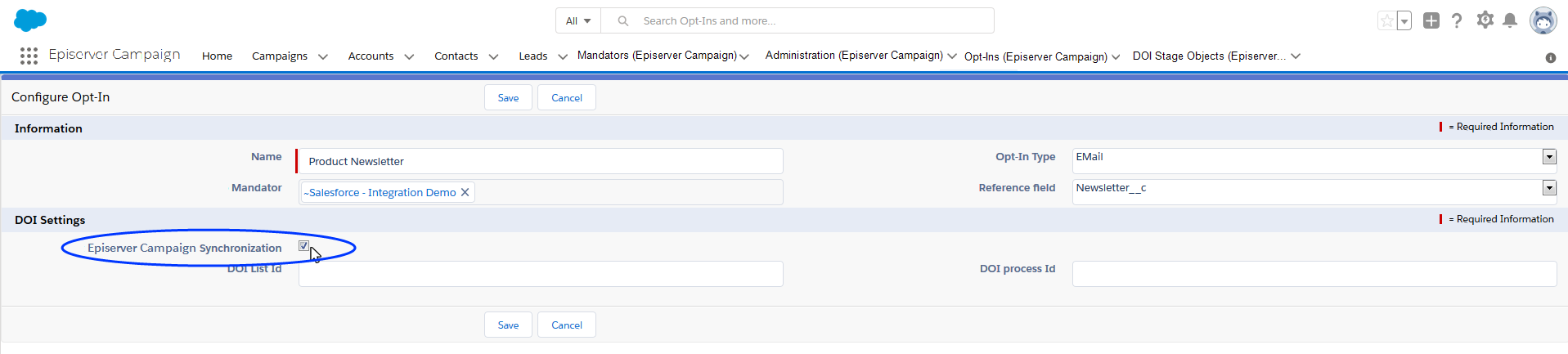Viewport: 1568px width, 354px height.
Task: Open the global actions plus icon
Action: click(1431, 20)
